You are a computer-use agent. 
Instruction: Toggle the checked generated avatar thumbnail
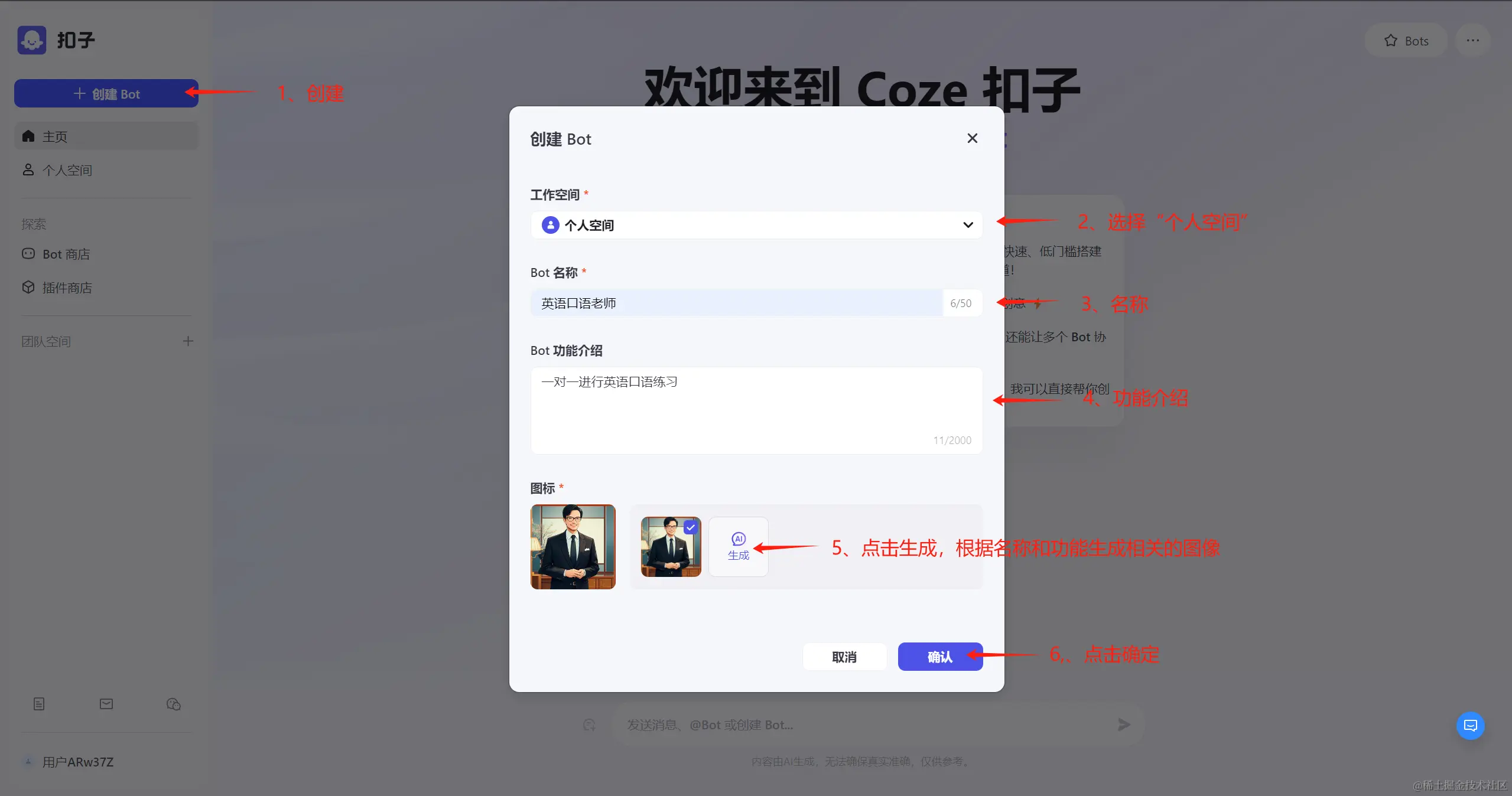[x=671, y=546]
